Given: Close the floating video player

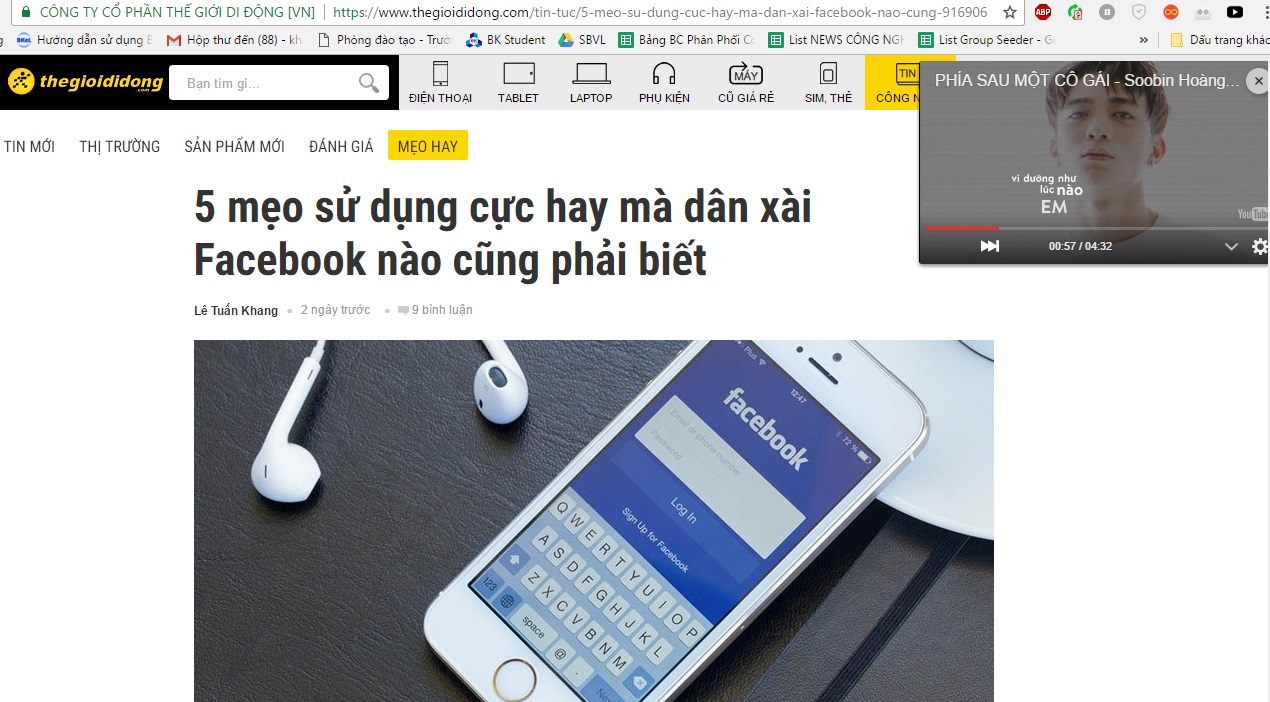Looking at the screenshot, I should 1258,81.
